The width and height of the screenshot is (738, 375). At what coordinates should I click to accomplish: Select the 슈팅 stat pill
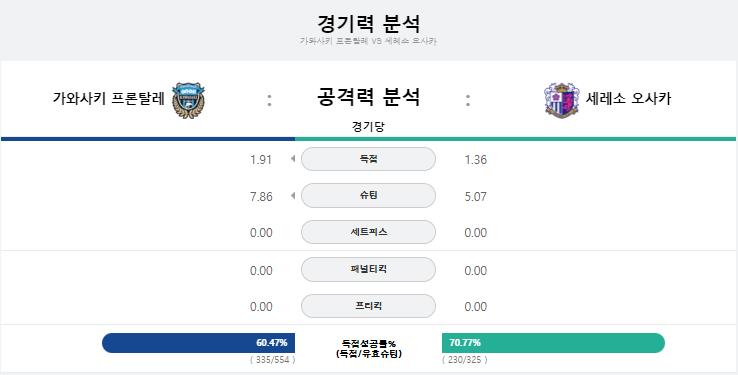[x=368, y=195]
